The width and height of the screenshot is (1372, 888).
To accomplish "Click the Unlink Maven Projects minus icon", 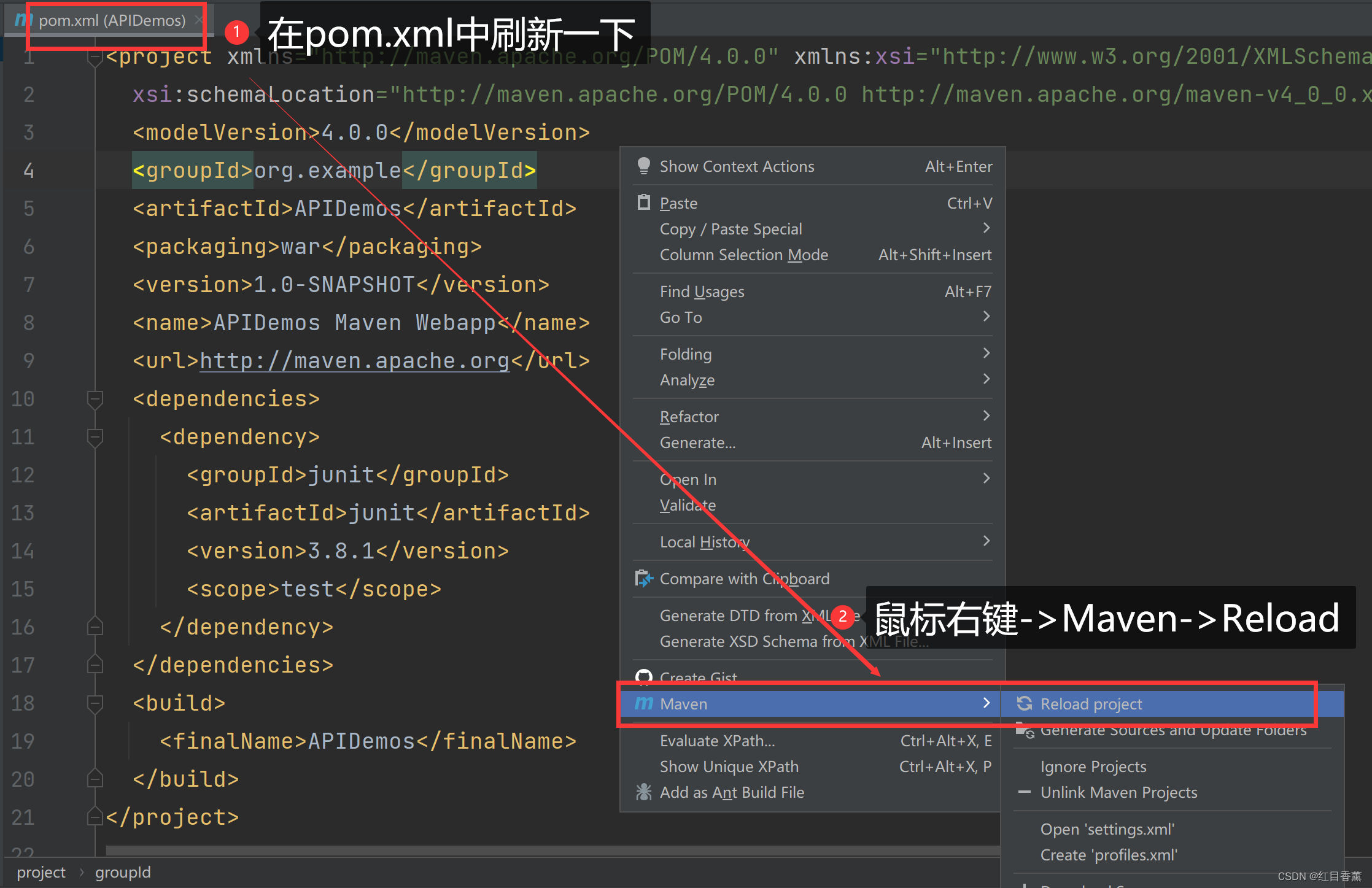I will pos(1024,792).
